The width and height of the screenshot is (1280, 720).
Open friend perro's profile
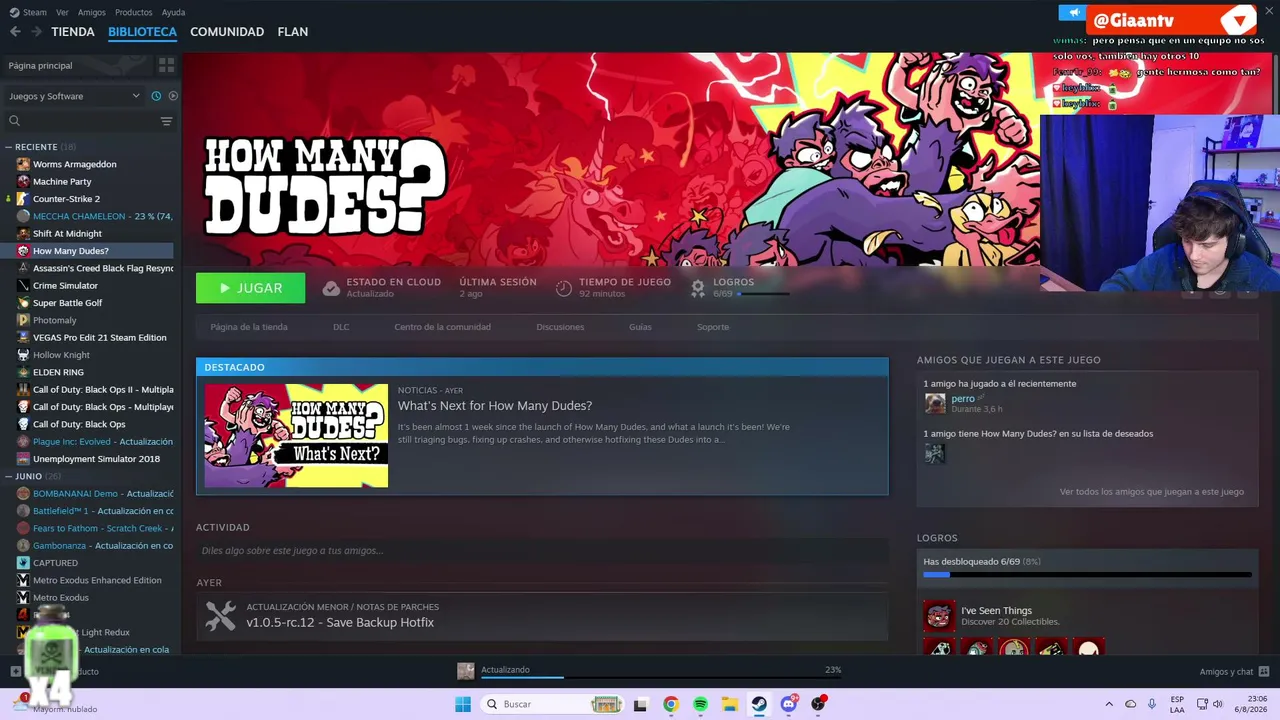click(x=963, y=399)
